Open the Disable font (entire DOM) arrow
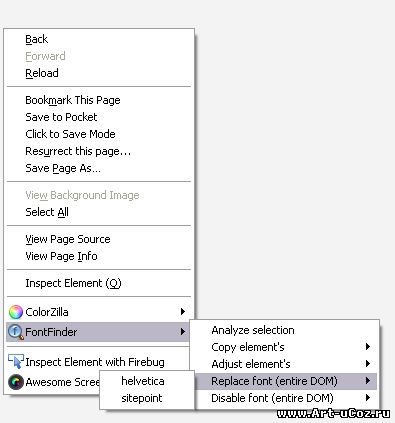 (x=368, y=398)
